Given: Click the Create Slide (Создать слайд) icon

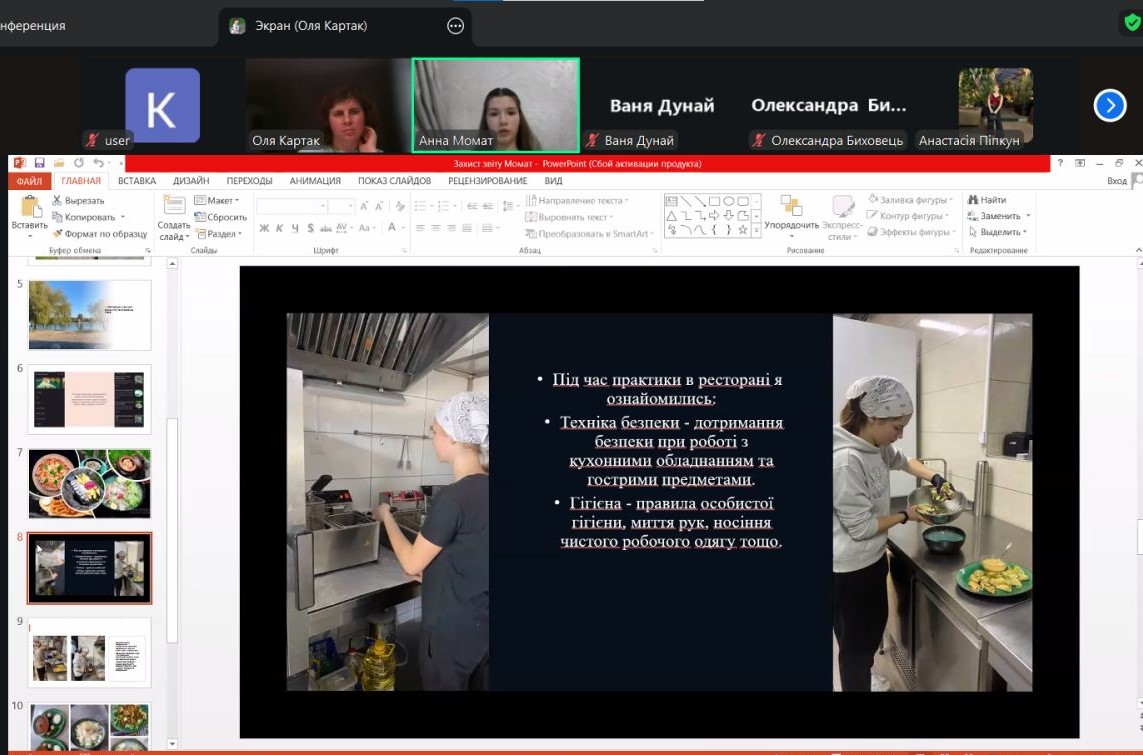Looking at the screenshot, I should (174, 207).
